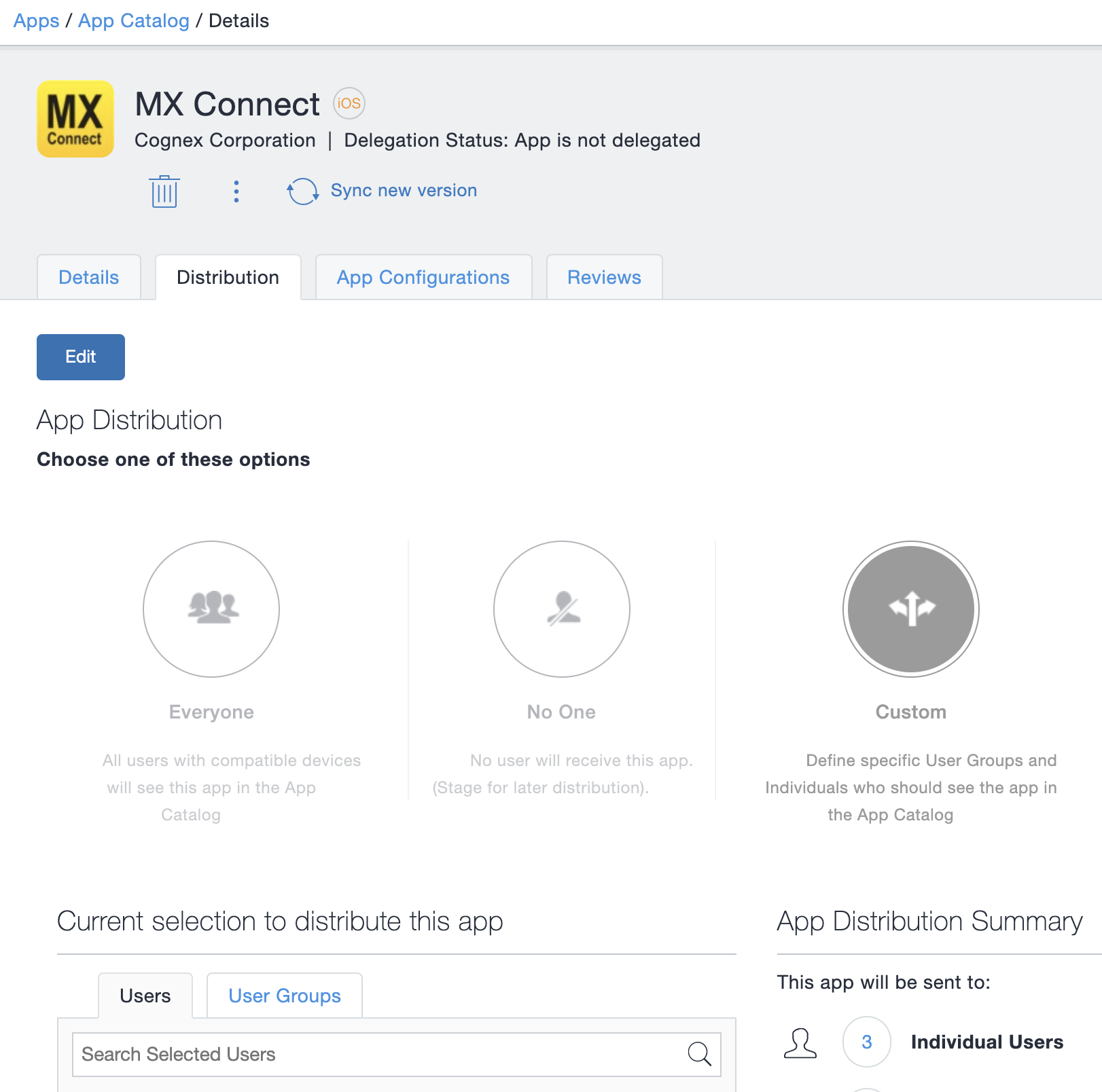Screen dimensions: 1102x1092
Task: Choose the No One distribution option icon
Action: (x=562, y=609)
